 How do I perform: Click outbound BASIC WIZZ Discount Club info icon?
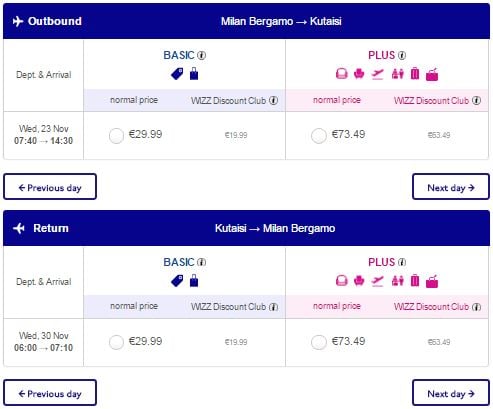click(274, 100)
